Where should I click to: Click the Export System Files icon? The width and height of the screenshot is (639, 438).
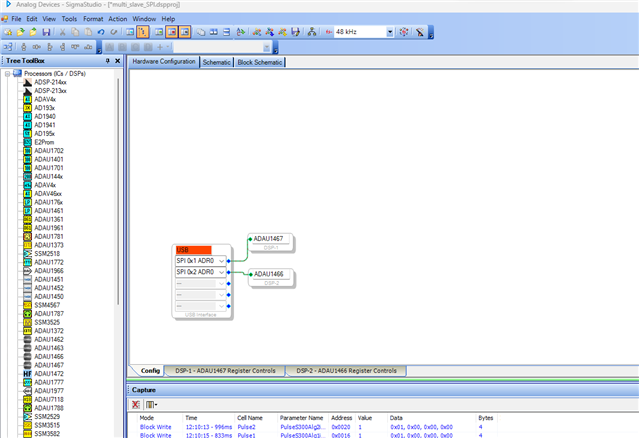(x=295, y=32)
